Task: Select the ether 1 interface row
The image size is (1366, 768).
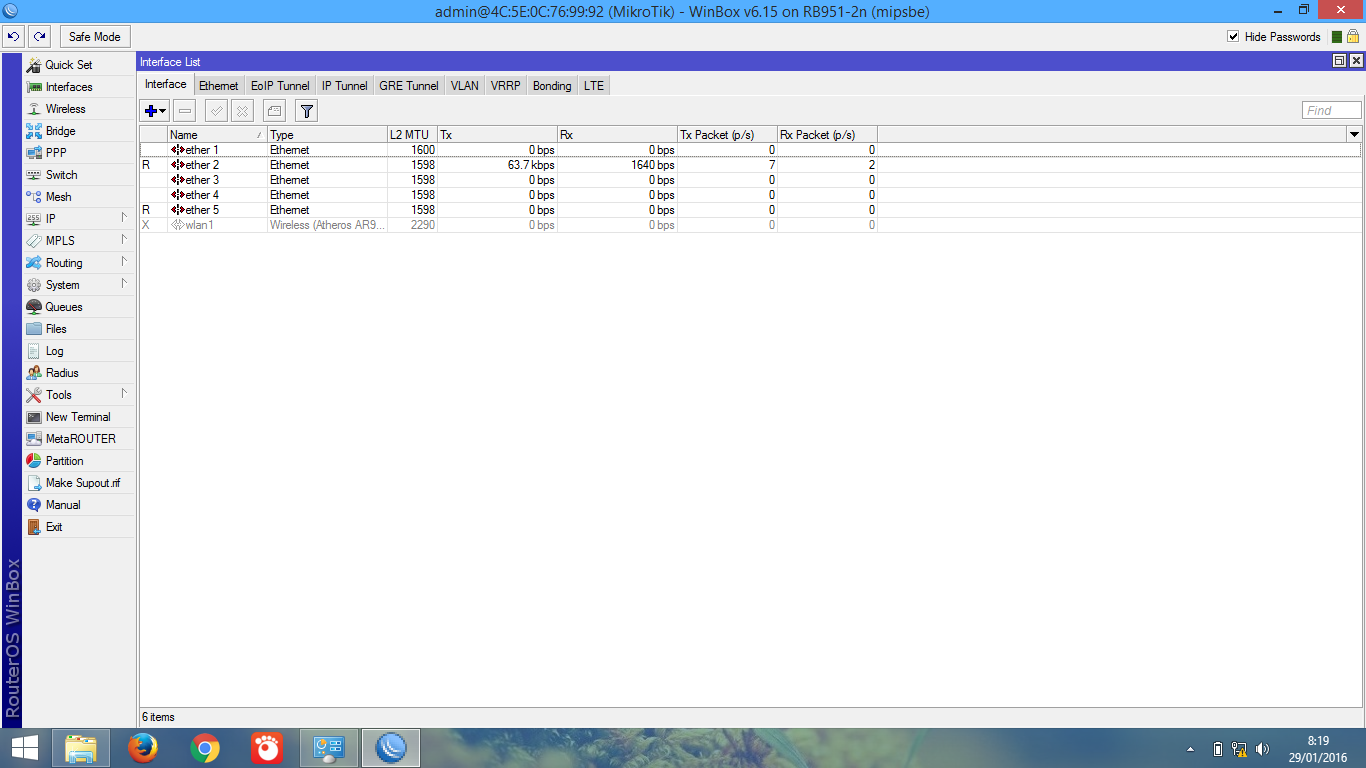Action: (x=750, y=150)
